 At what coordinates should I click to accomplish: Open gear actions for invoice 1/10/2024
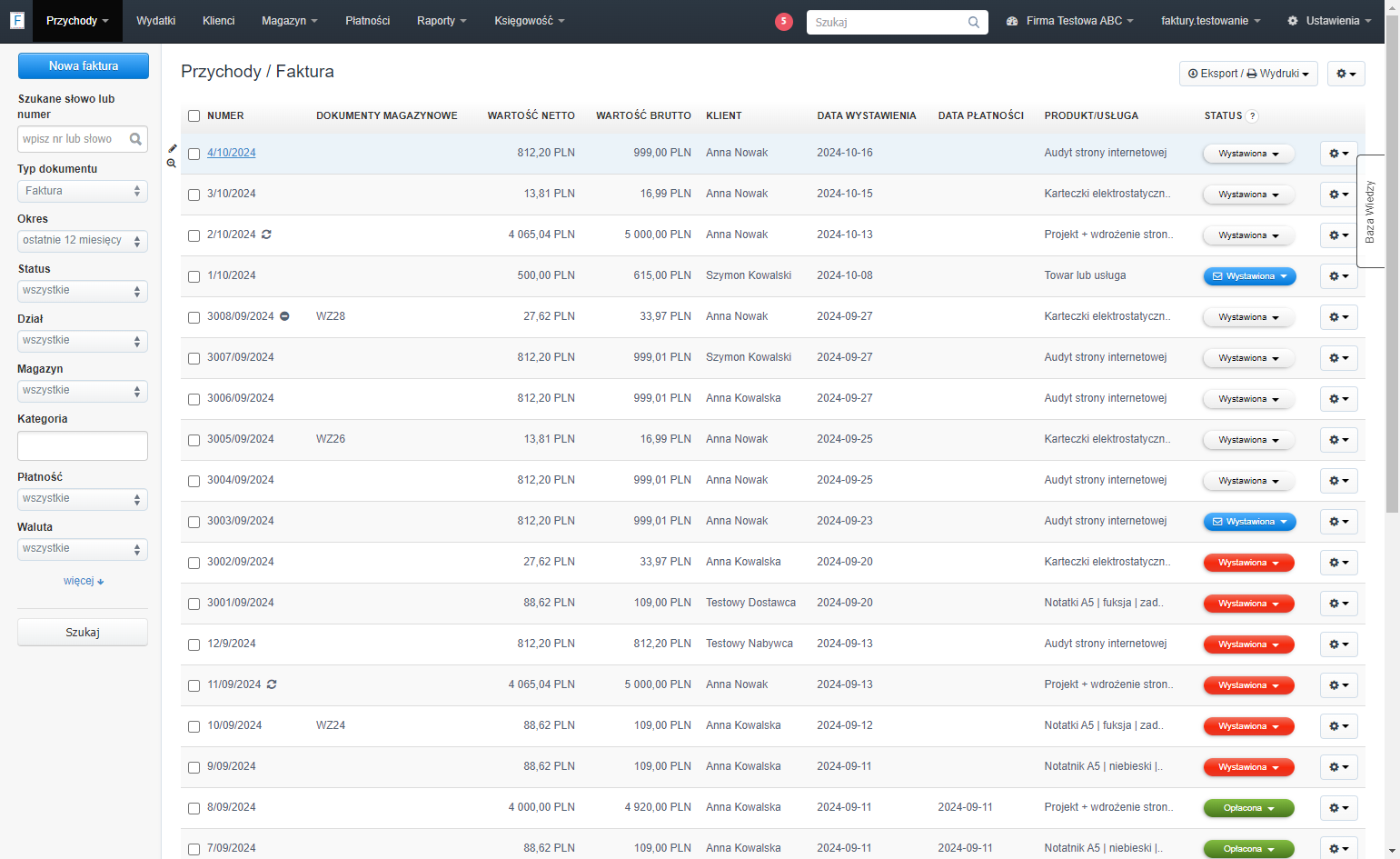coord(1338,276)
